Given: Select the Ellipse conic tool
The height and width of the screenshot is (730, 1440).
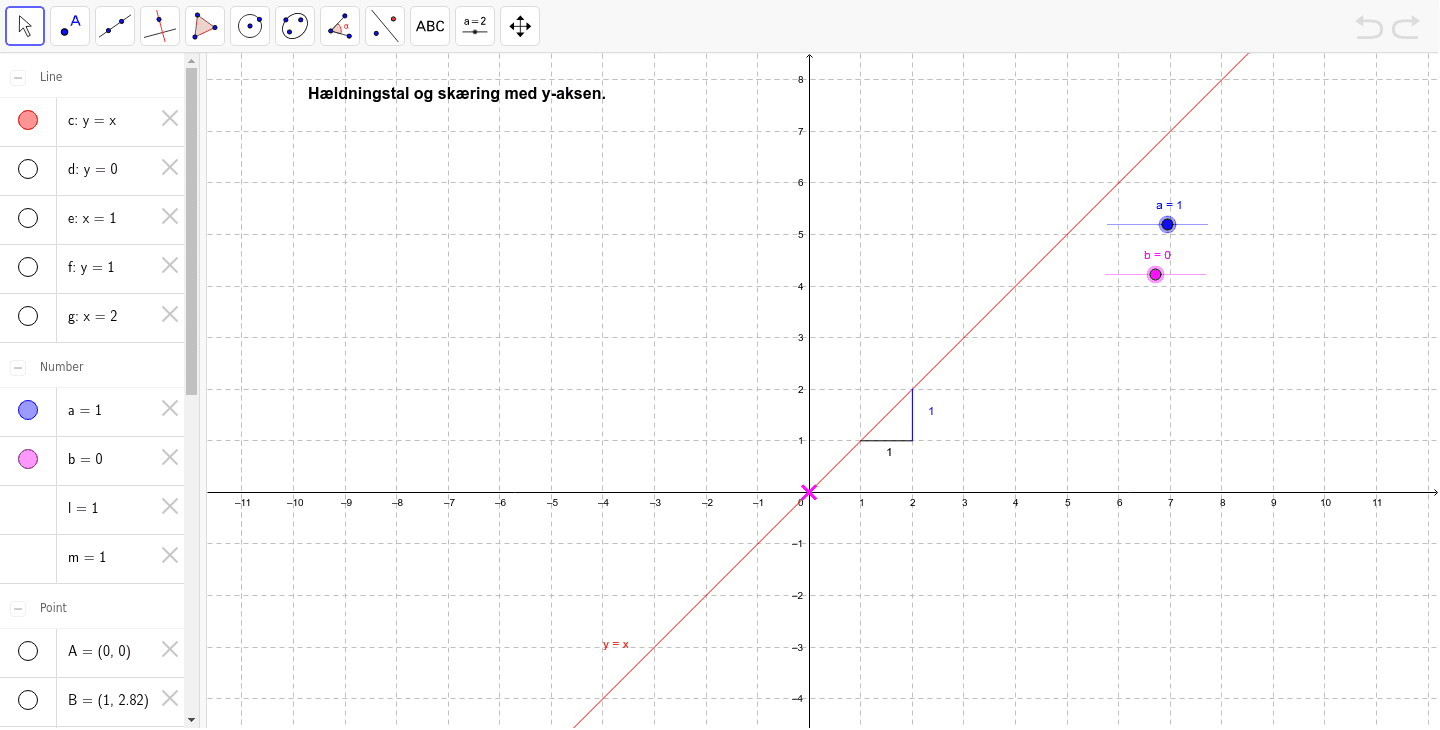Looking at the screenshot, I should click(295, 26).
